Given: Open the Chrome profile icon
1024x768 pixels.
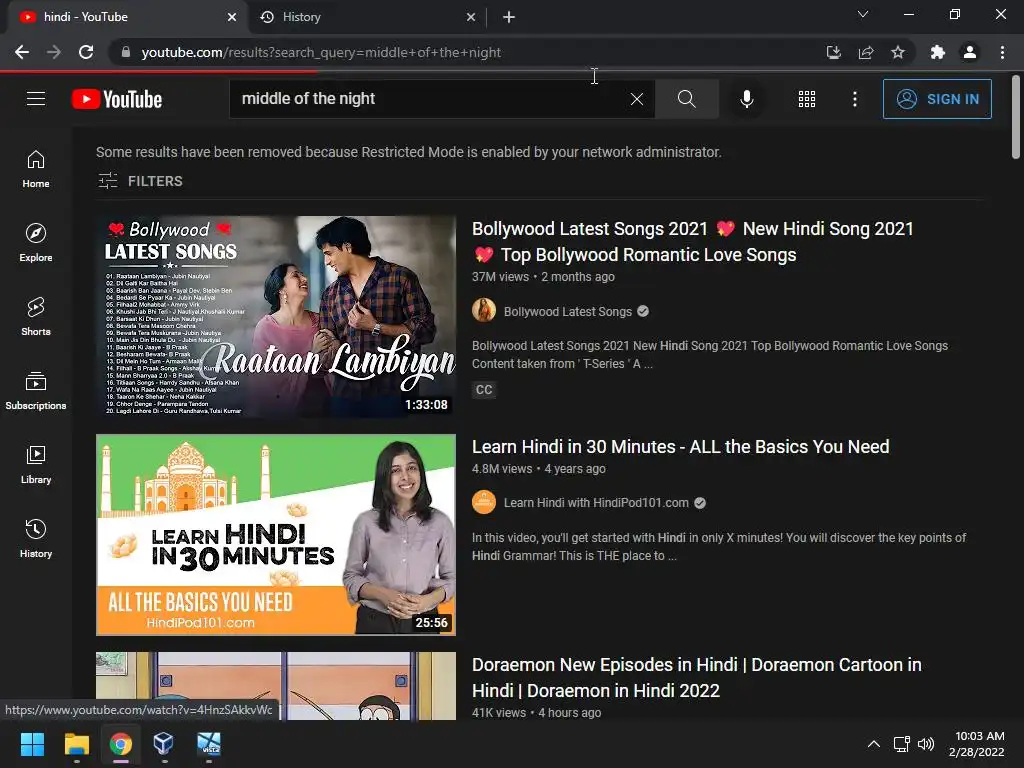Looking at the screenshot, I should 970,52.
